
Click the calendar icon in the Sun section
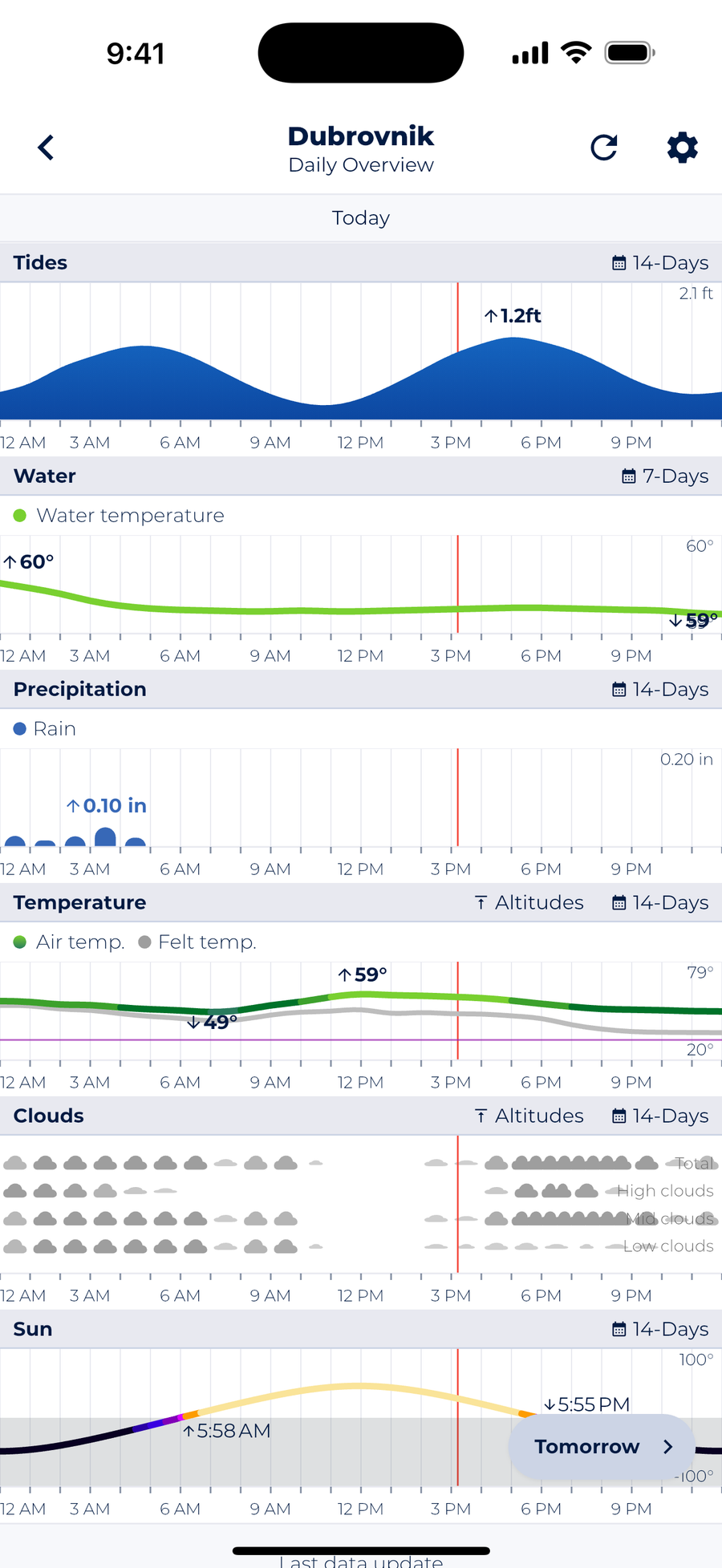pos(619,1329)
